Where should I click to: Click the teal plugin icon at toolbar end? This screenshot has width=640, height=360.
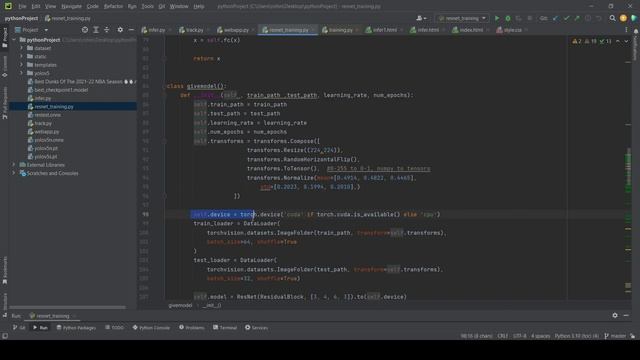(634, 18)
